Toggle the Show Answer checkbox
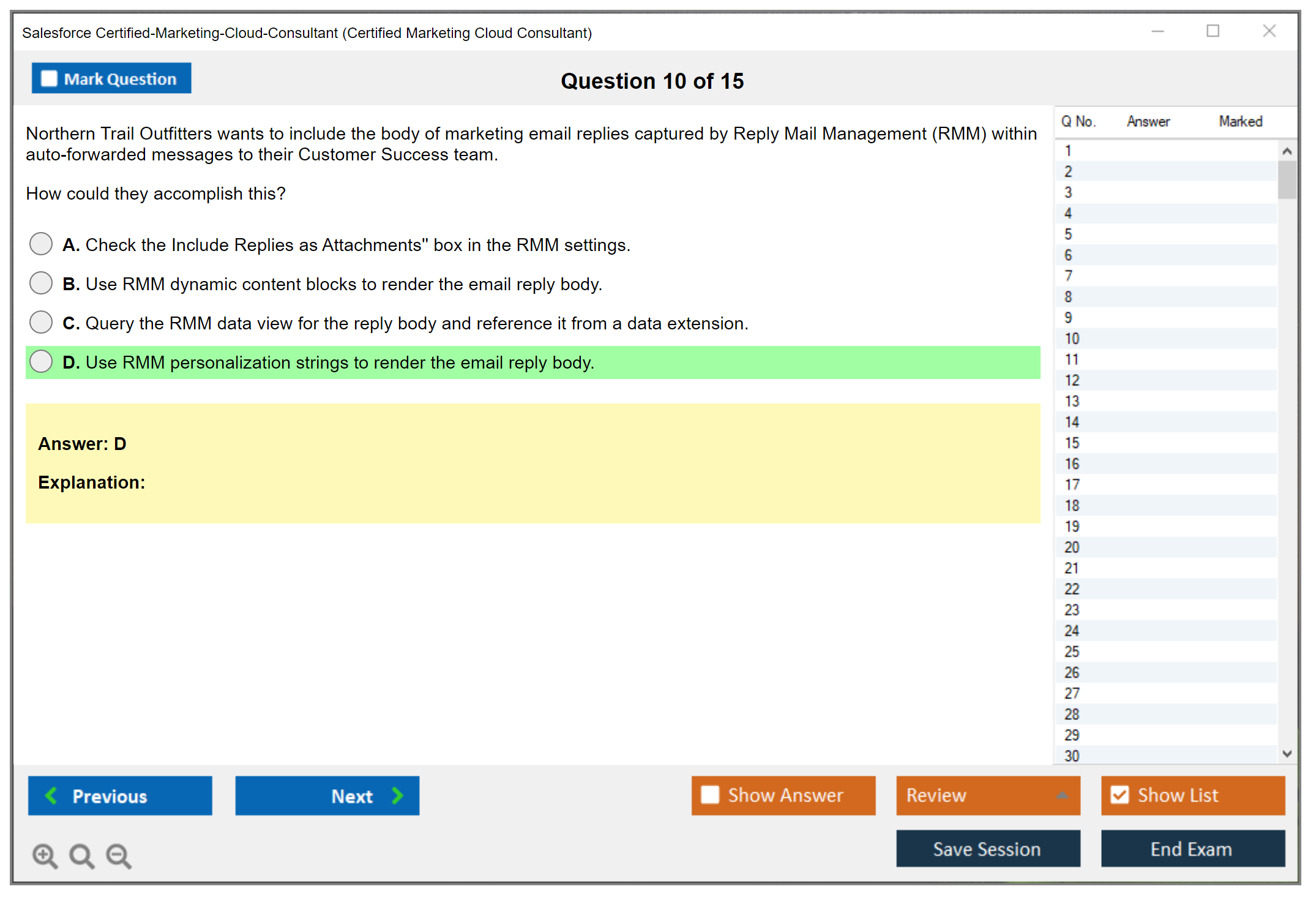Image resolution: width=1316 pixels, height=900 pixels. [x=710, y=795]
